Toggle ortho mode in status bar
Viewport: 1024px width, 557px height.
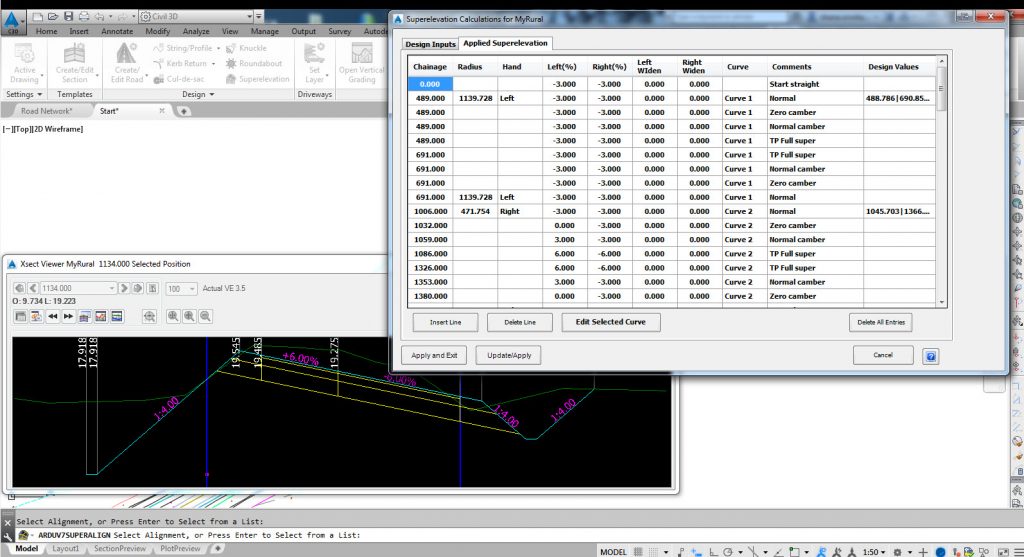713,552
